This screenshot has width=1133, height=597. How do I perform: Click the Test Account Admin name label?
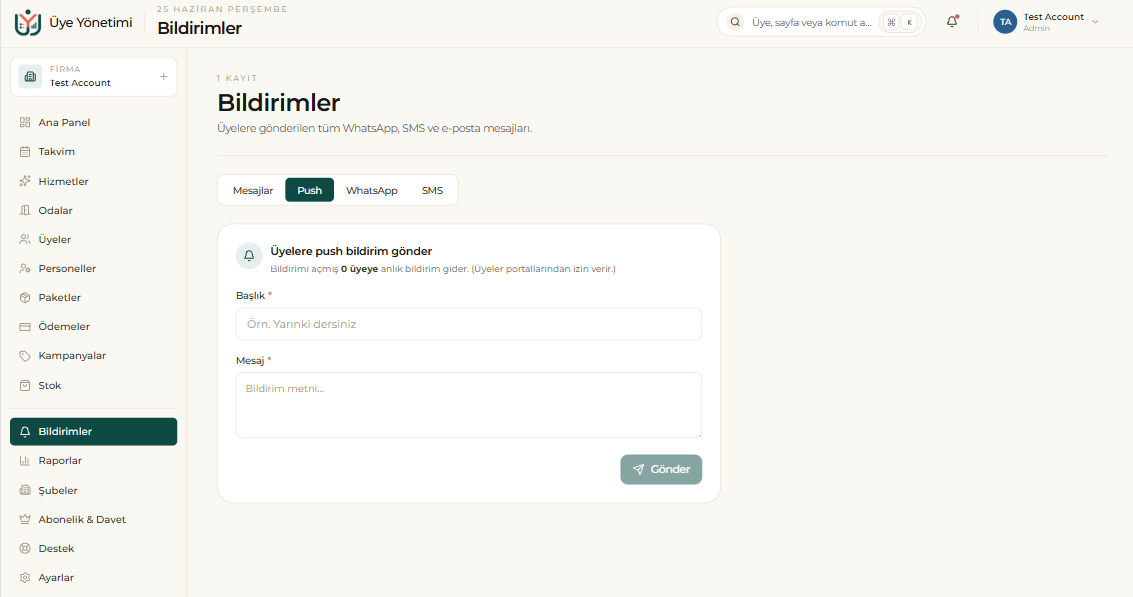tap(1054, 22)
